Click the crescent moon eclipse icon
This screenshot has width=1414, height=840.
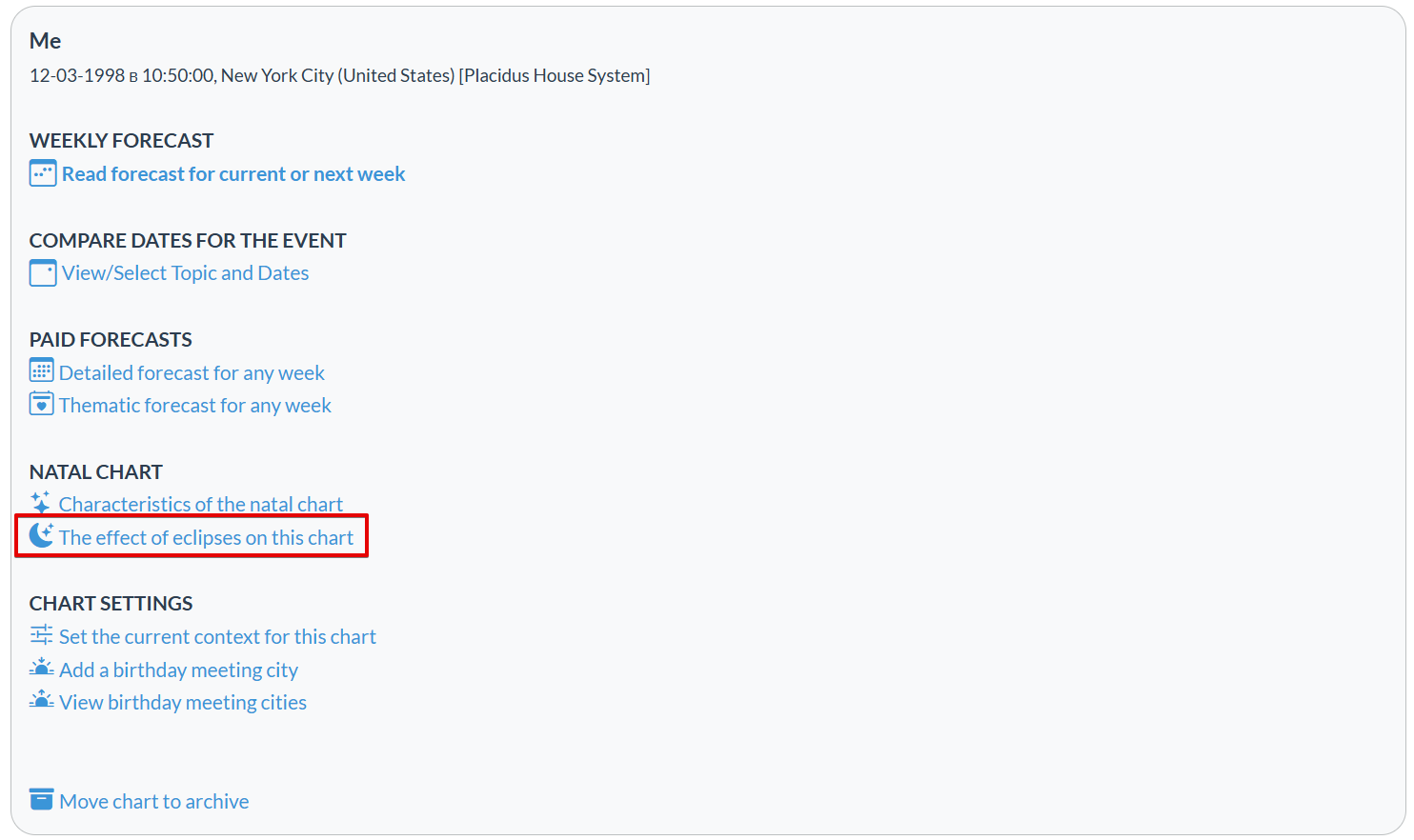coord(42,536)
